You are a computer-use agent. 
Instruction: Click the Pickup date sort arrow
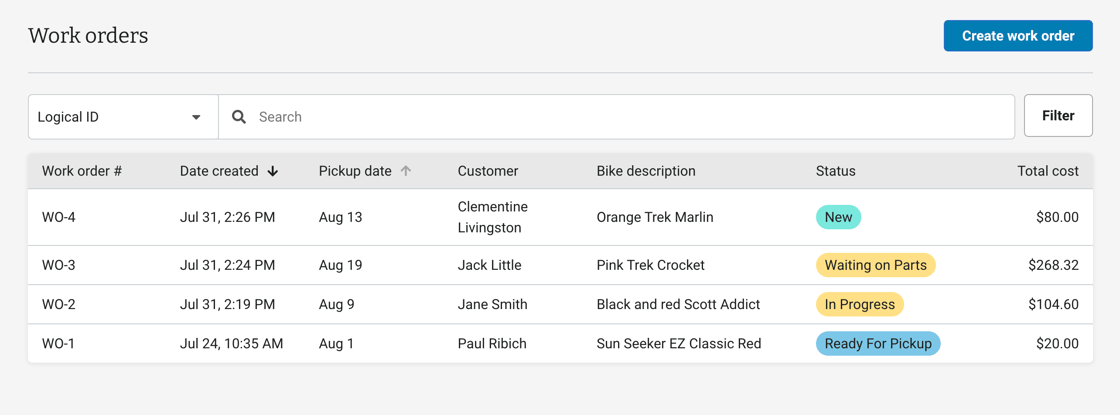point(406,171)
